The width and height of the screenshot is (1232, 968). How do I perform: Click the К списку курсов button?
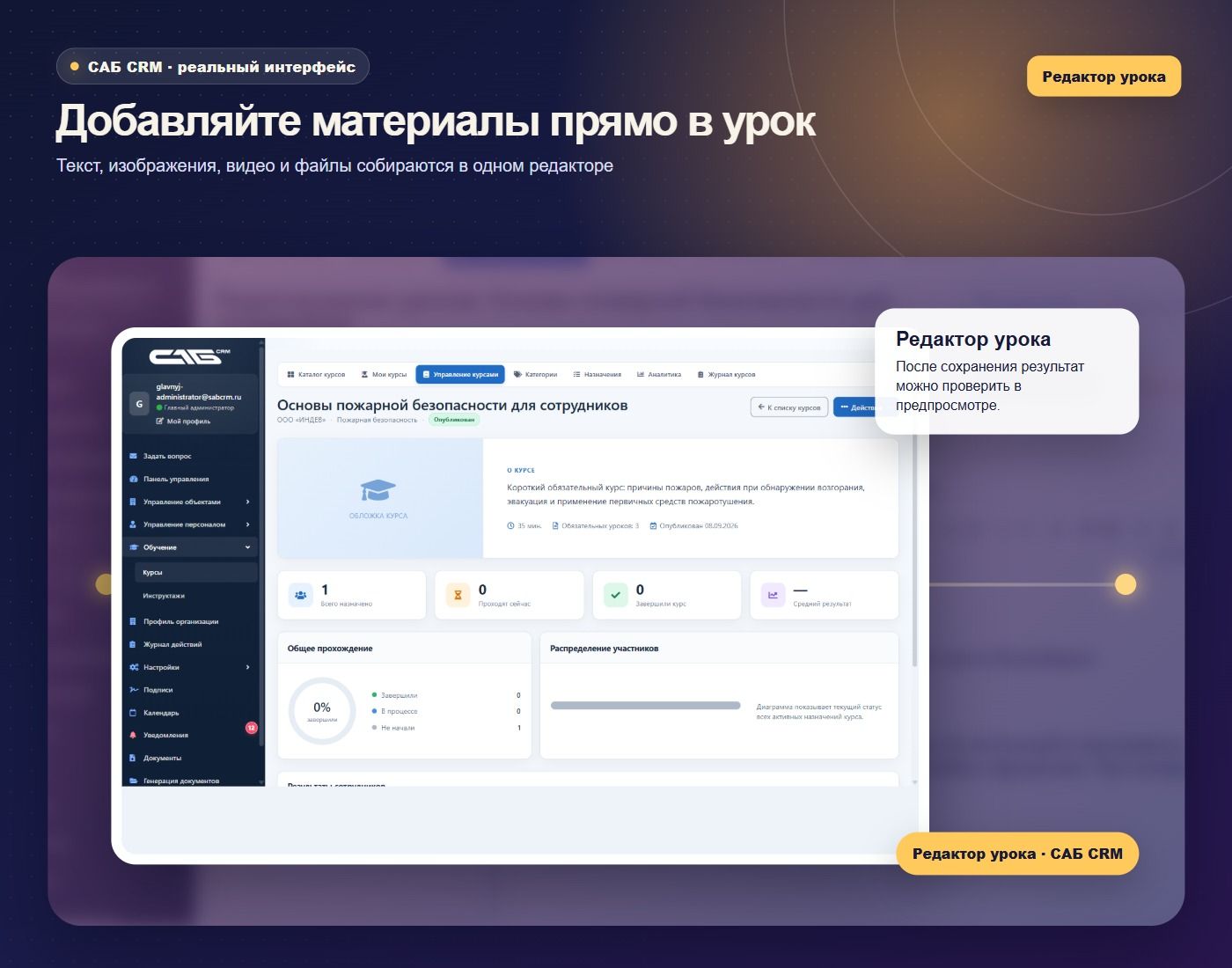click(x=789, y=407)
